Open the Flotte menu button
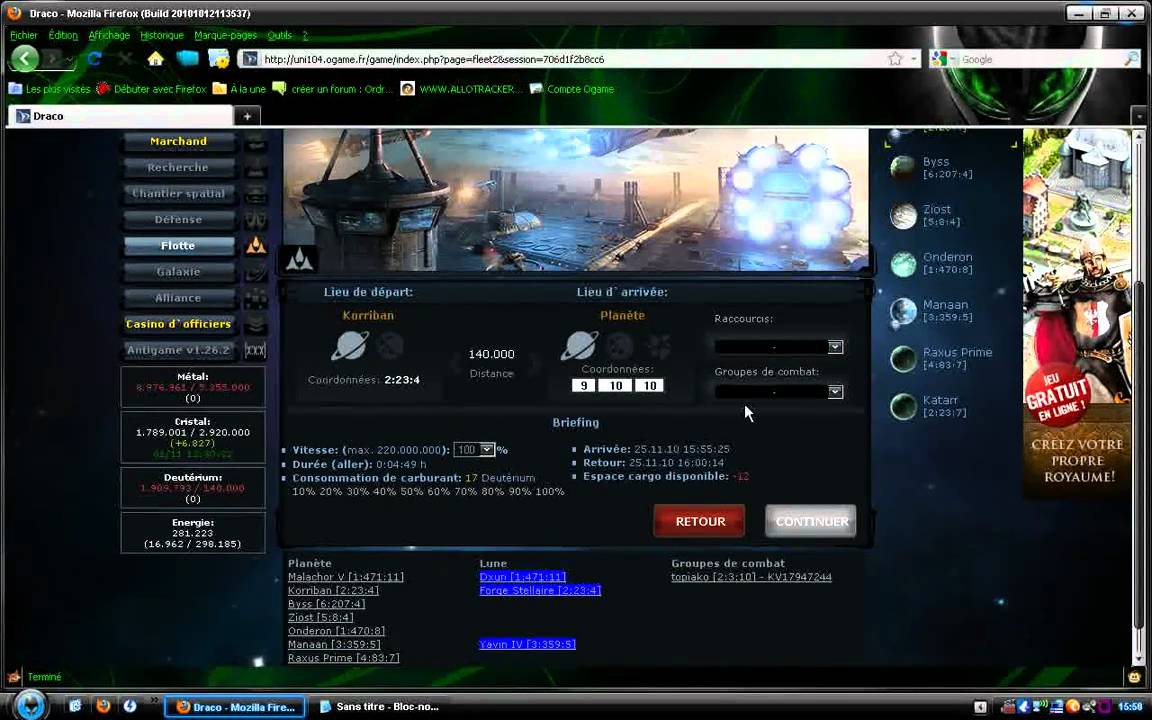The width and height of the screenshot is (1152, 720). pos(179,246)
